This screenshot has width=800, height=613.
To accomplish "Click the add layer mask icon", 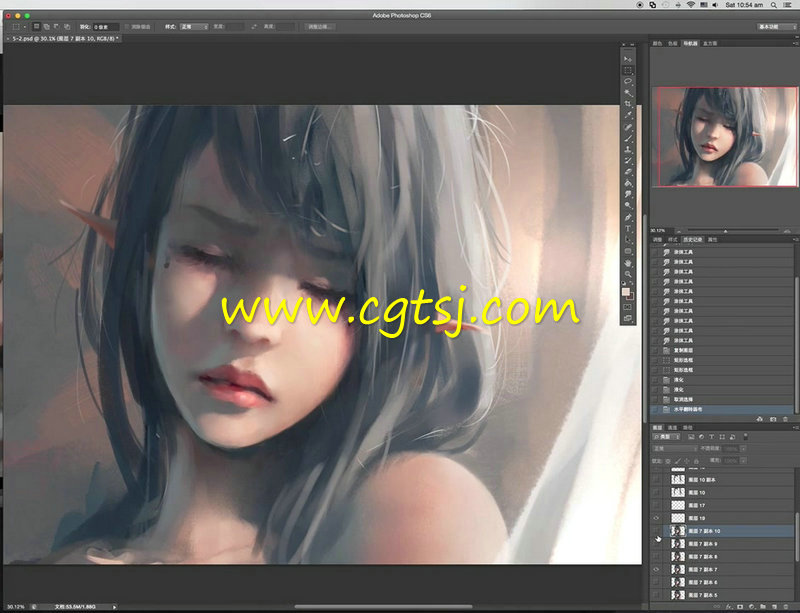I will click(740, 607).
